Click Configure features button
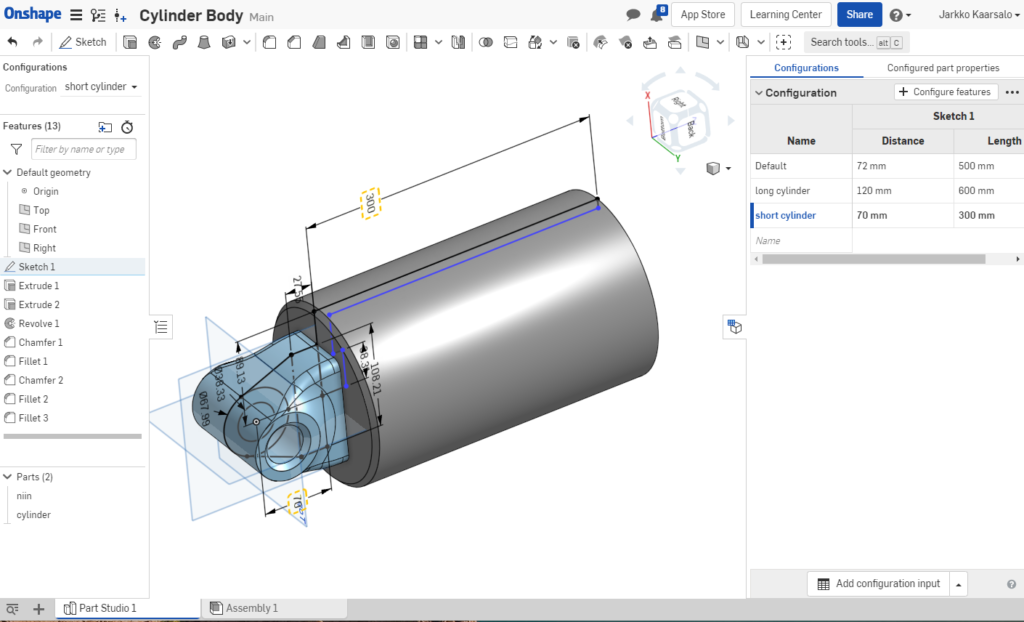Viewport: 1024px width, 622px height. [946, 92]
